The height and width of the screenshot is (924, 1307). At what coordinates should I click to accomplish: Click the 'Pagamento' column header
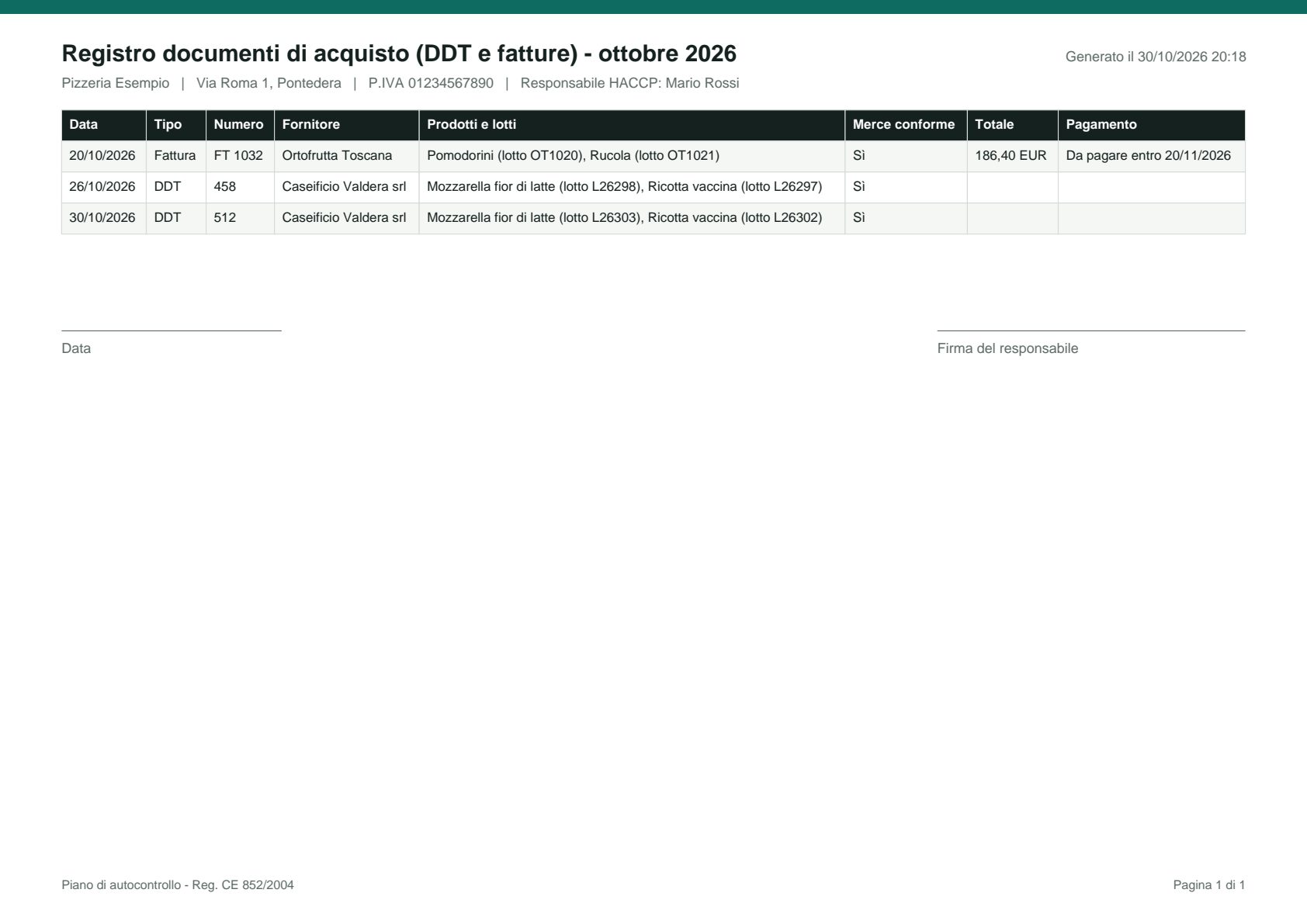pos(1152,125)
